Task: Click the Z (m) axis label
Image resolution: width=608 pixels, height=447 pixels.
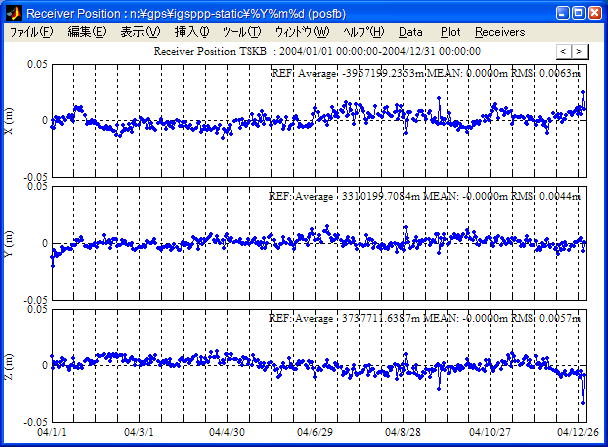Action: pyautogui.click(x=9, y=365)
